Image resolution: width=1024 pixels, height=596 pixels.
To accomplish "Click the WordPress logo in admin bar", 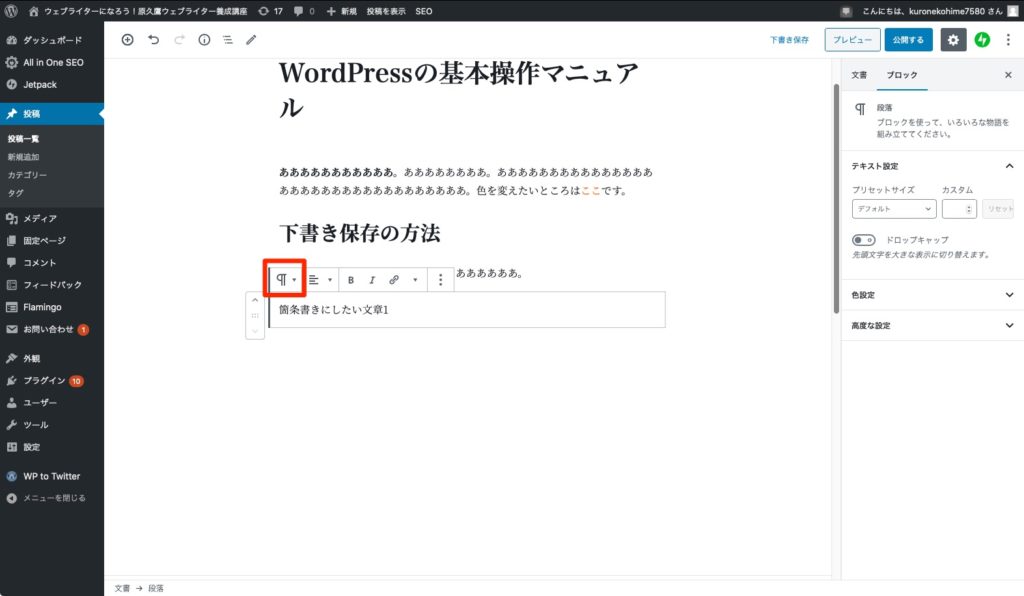I will [11, 11].
